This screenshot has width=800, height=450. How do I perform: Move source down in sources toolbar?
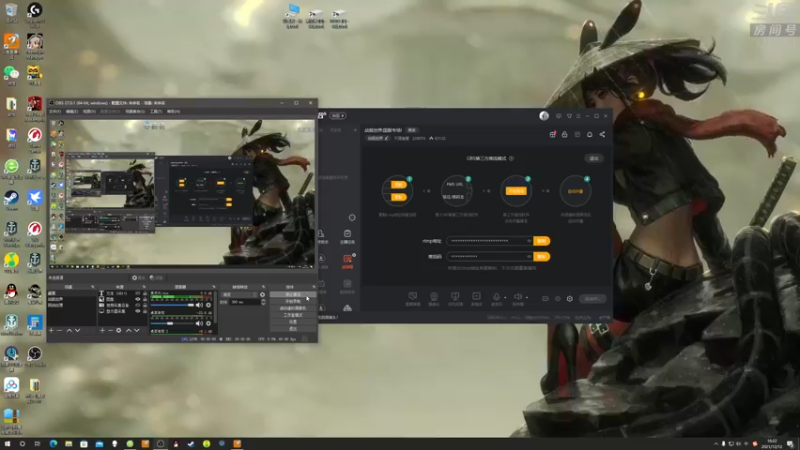[137, 331]
